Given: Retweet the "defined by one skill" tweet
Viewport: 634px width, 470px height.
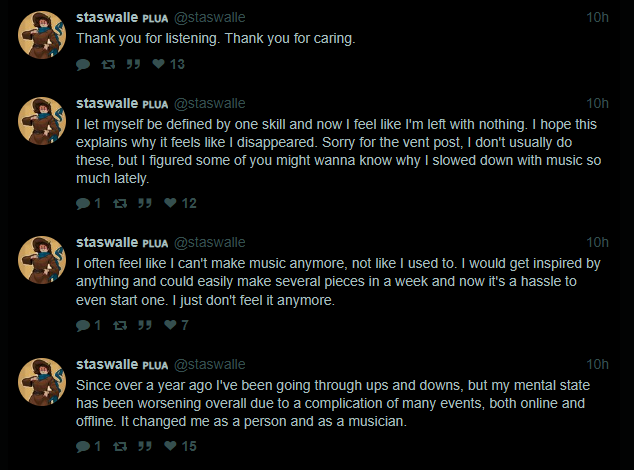Looking at the screenshot, I should click(121, 204).
